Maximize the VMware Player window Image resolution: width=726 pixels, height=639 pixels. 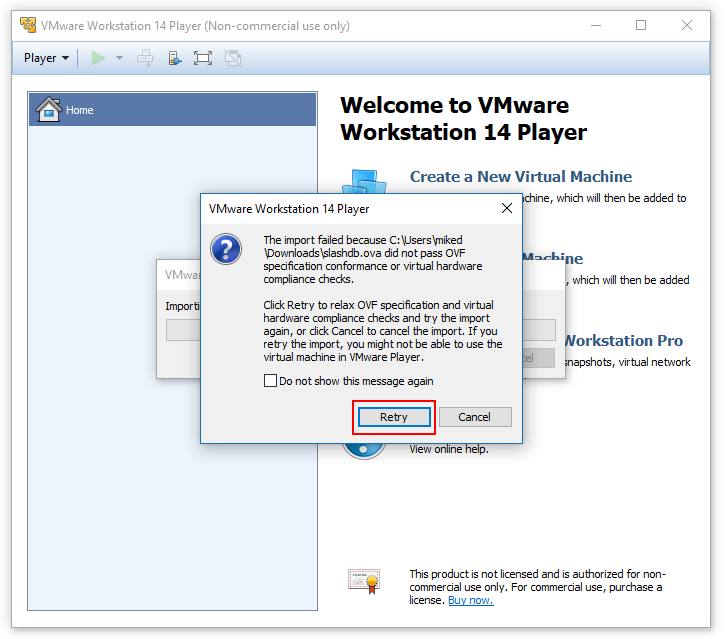(x=641, y=25)
